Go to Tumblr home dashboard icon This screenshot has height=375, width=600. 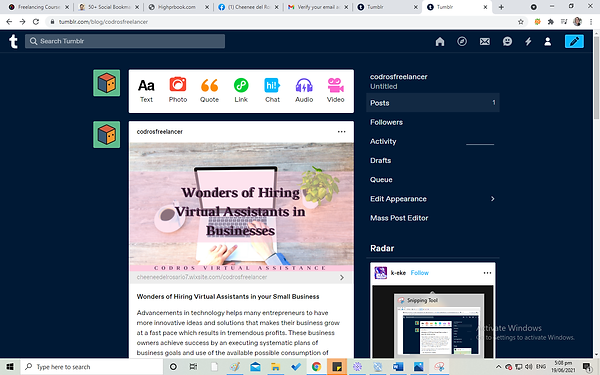click(440, 41)
